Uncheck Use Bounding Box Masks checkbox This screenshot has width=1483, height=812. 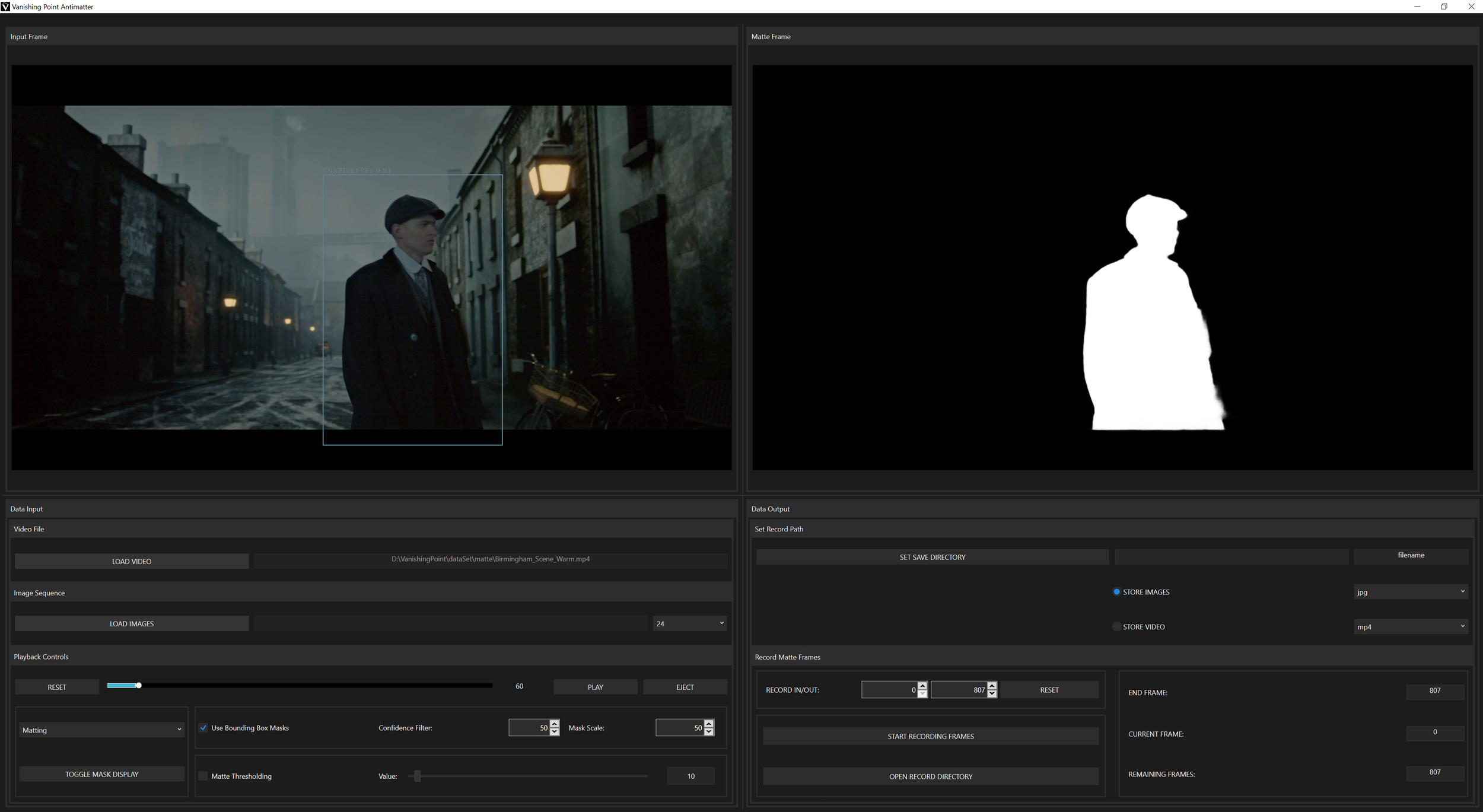point(203,728)
